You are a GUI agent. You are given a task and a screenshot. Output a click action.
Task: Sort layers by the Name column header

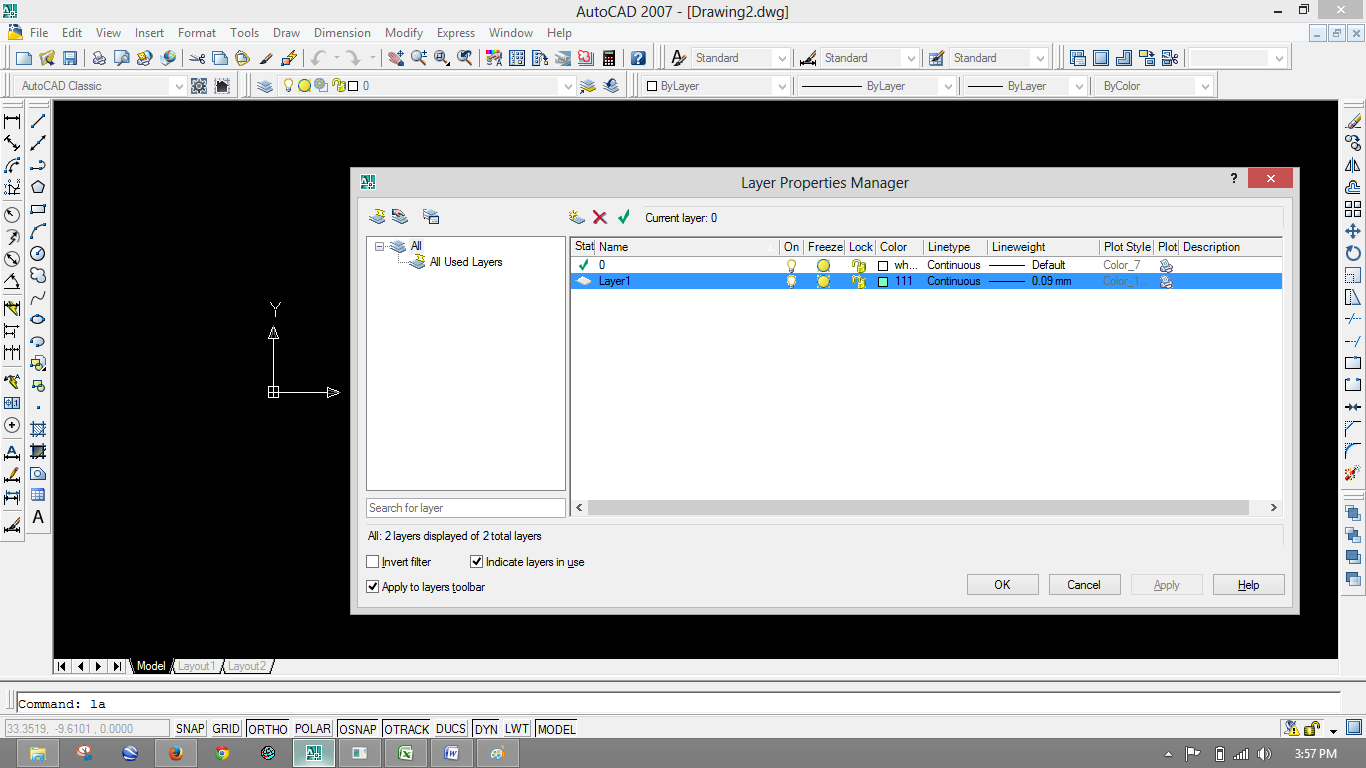687,247
